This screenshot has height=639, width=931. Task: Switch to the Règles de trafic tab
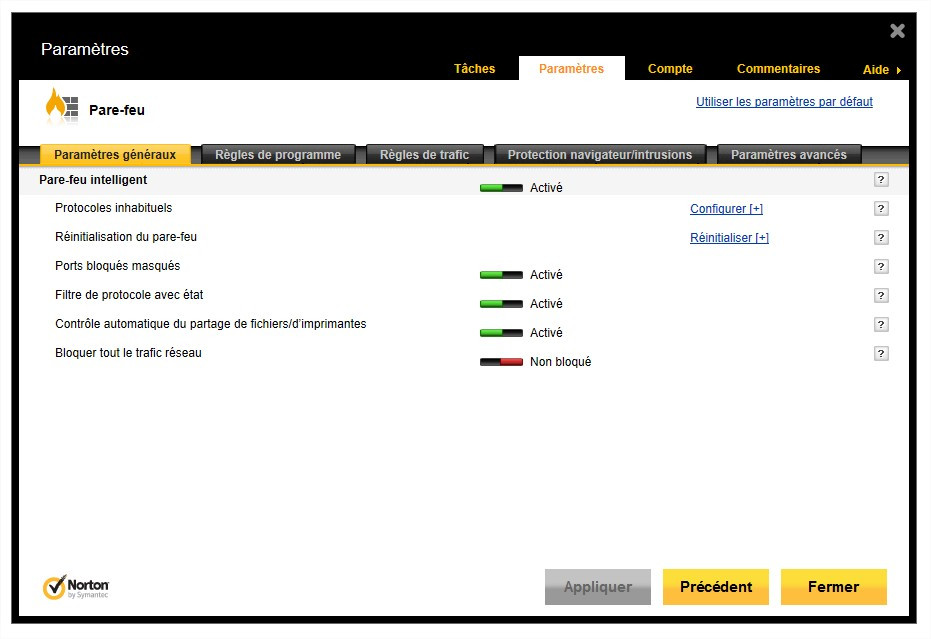tap(426, 154)
